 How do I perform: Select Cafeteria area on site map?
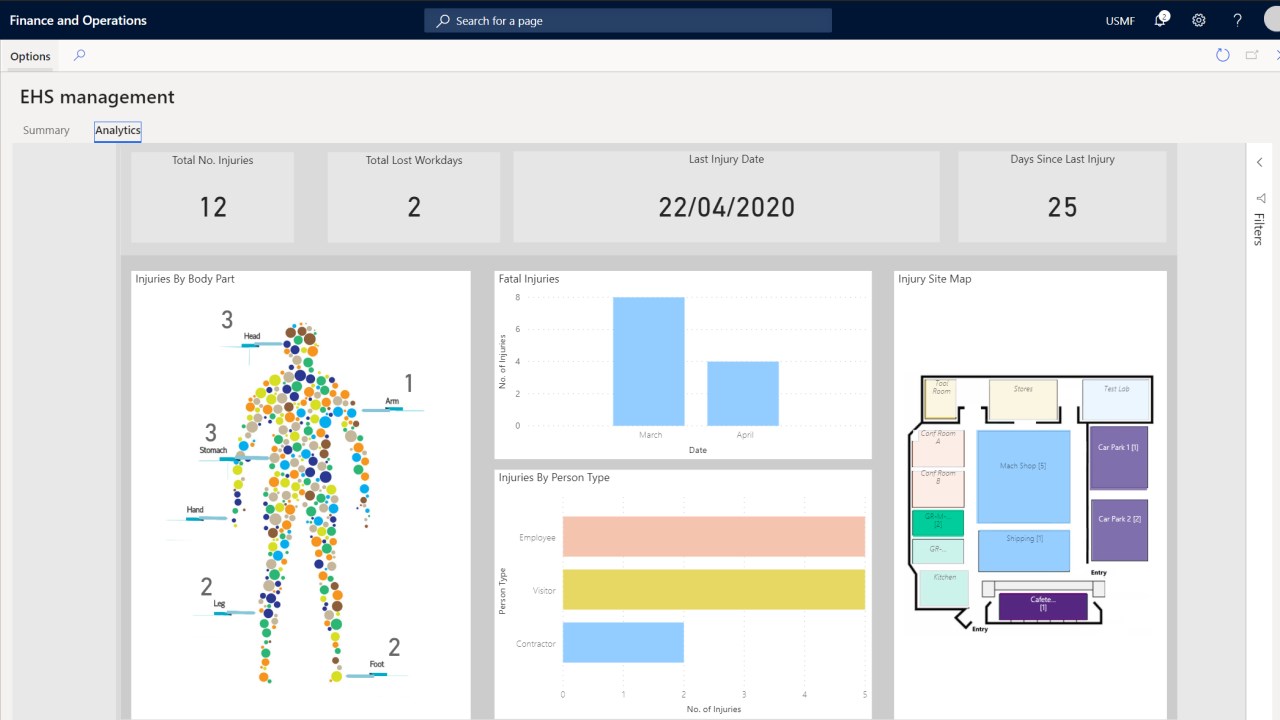coord(1043,605)
